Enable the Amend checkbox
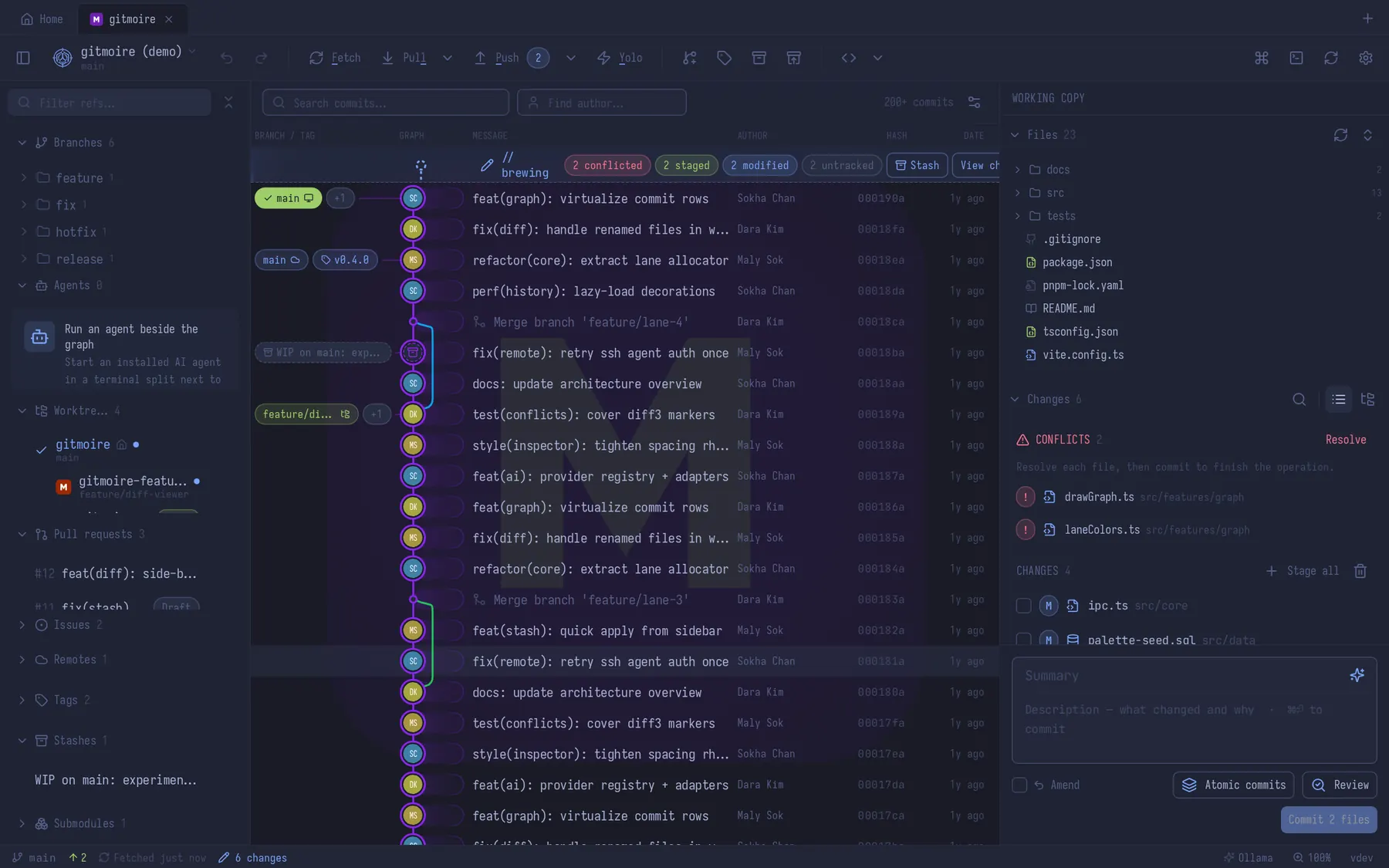Screen dimensions: 1389x868 coord(1019,785)
